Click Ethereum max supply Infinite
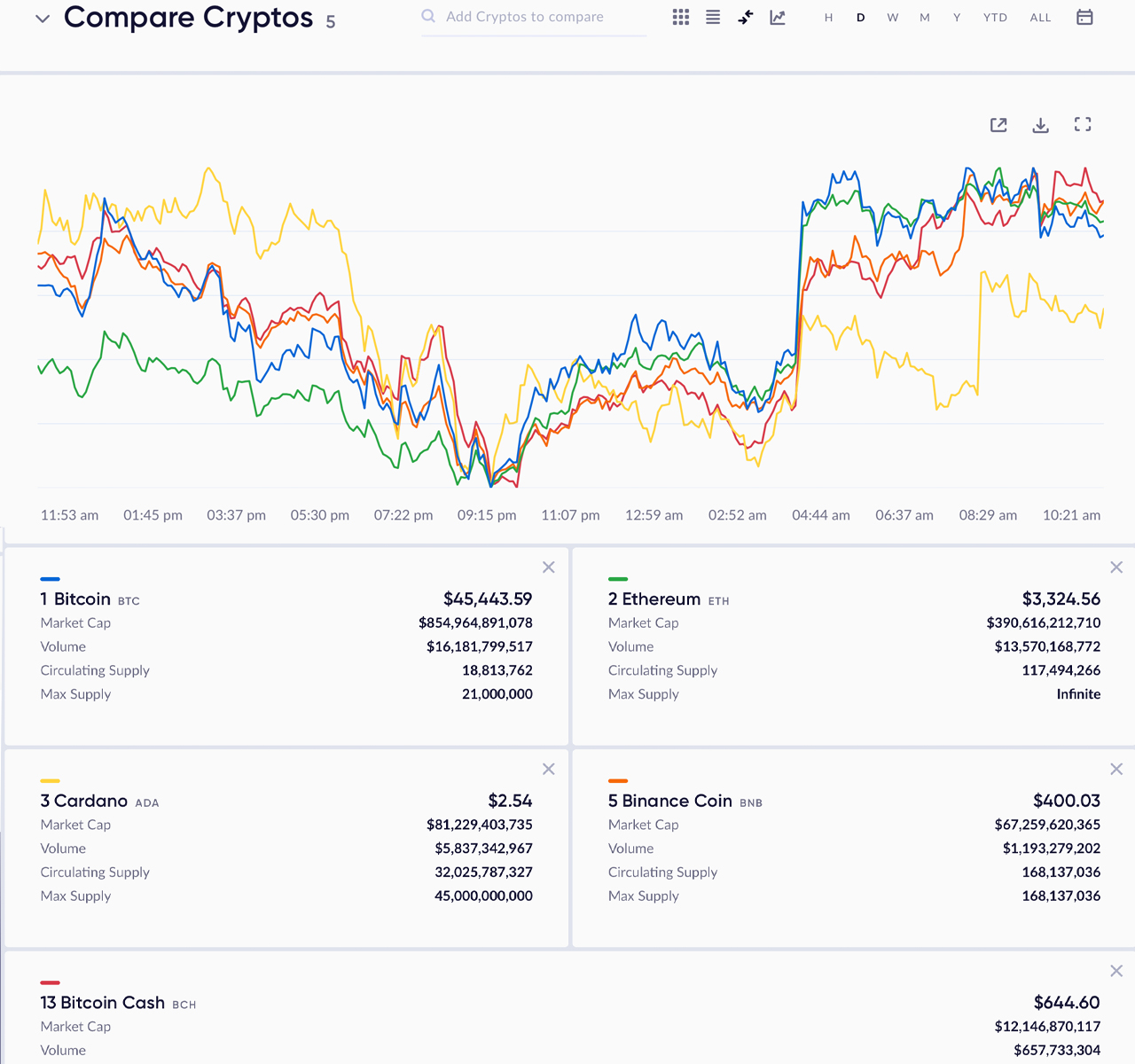 click(1078, 694)
